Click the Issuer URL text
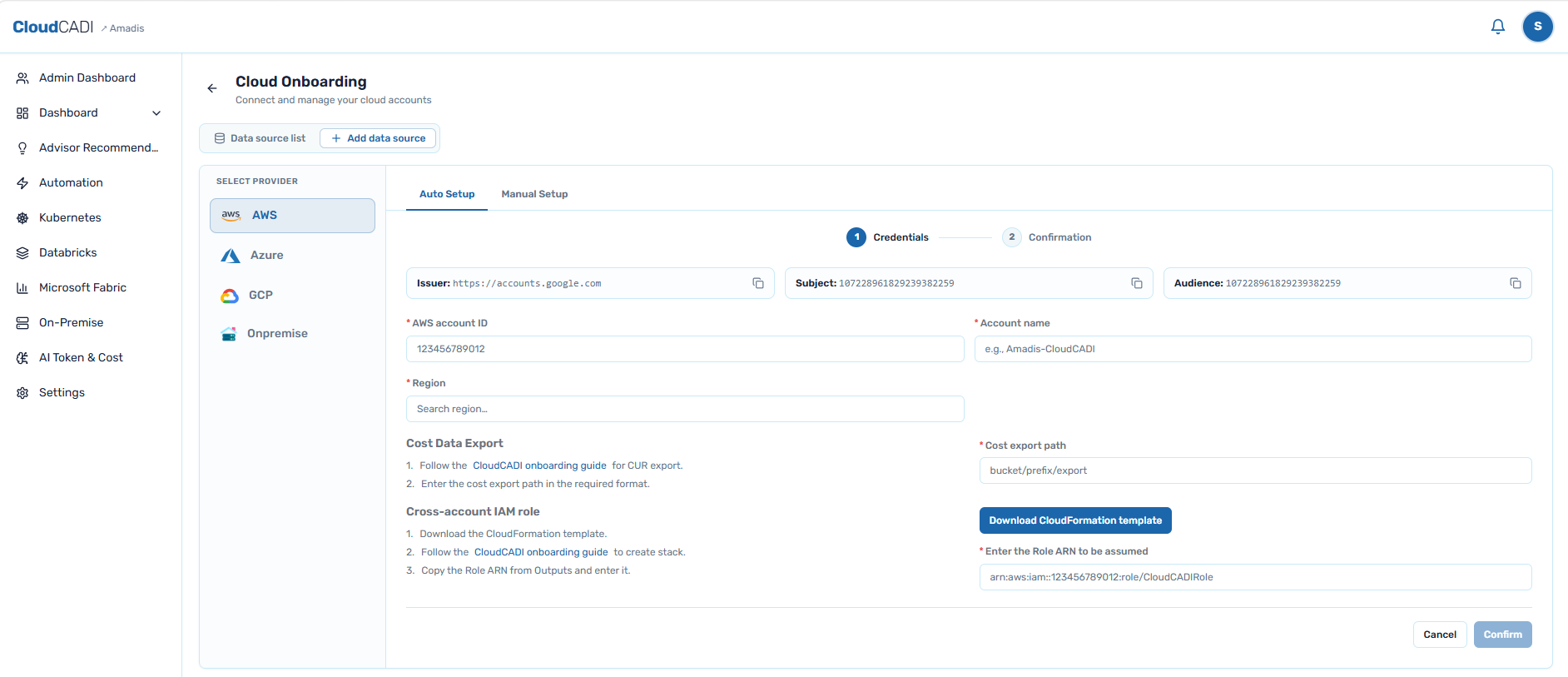 coord(527,283)
